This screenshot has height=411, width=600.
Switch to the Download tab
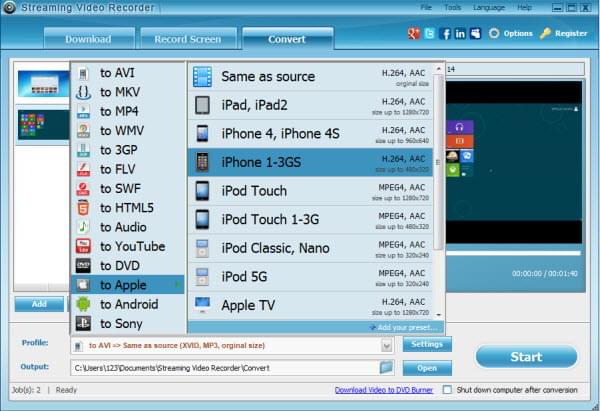pyautogui.click(x=88, y=39)
